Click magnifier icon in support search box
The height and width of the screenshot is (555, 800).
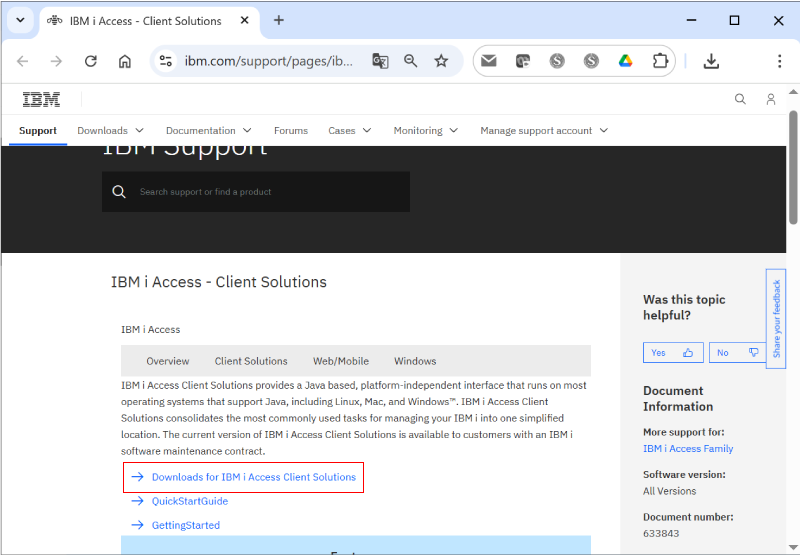119,192
